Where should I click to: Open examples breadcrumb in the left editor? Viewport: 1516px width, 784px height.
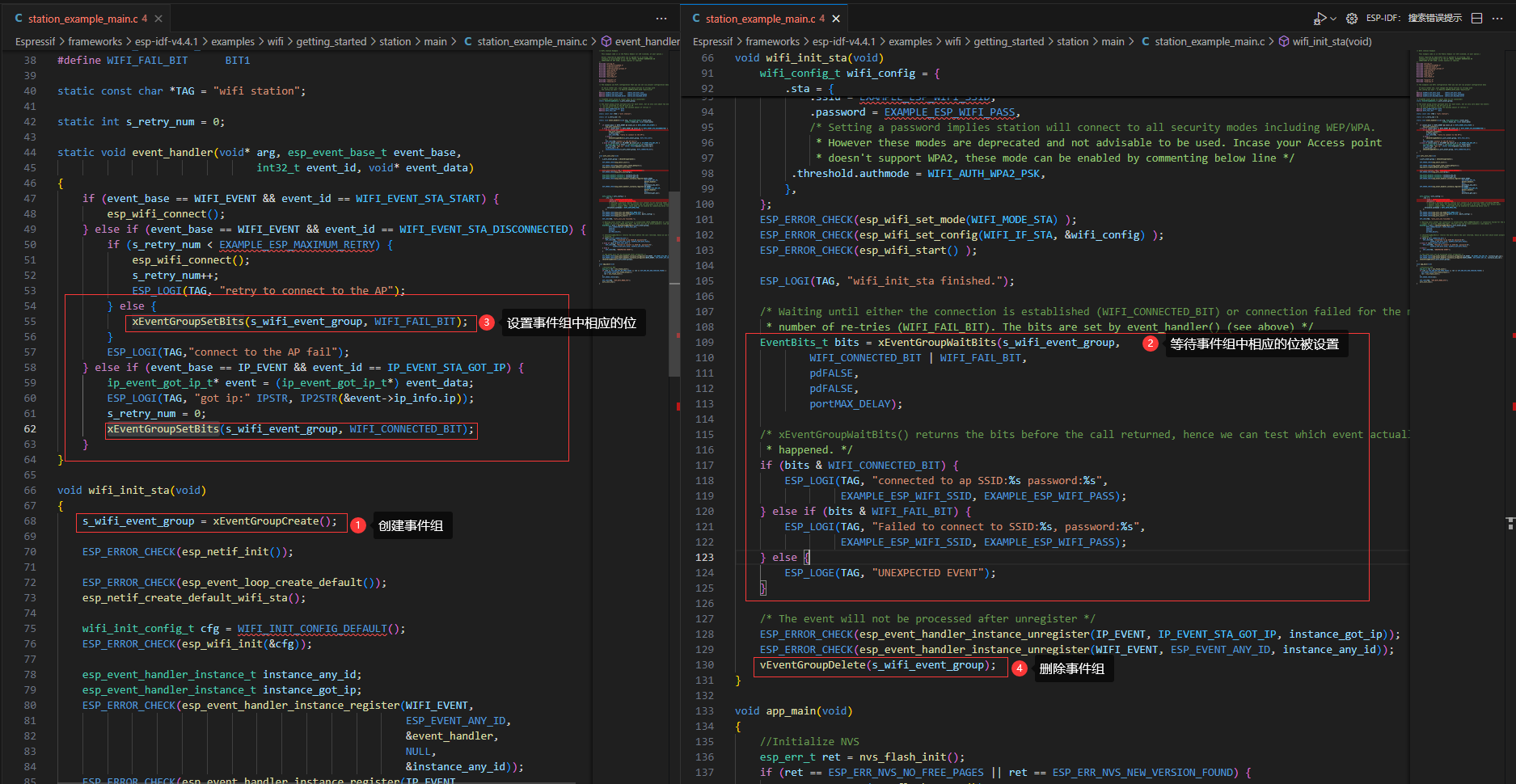pos(233,42)
